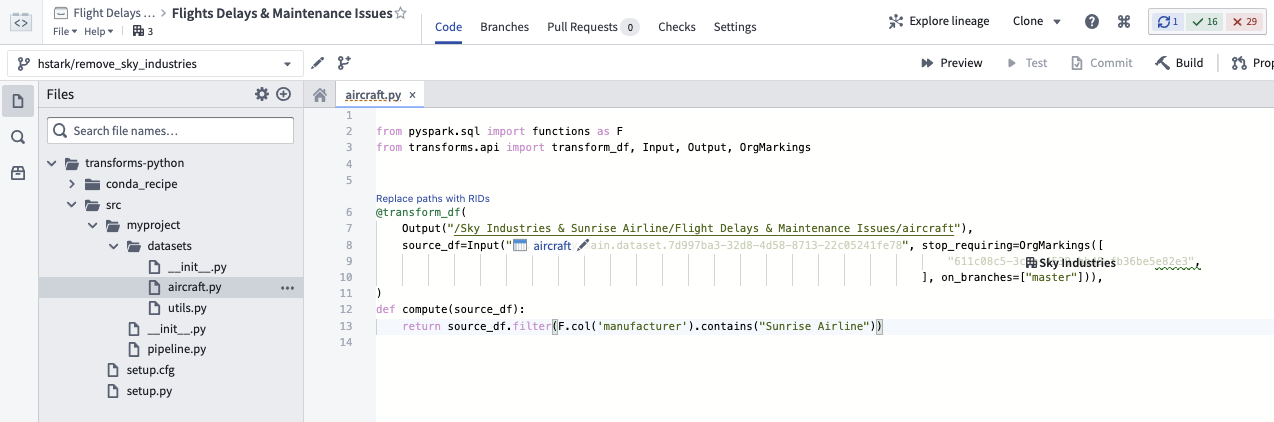Collapse the transforms-python folder
The width and height of the screenshot is (1274, 422).
(51, 163)
